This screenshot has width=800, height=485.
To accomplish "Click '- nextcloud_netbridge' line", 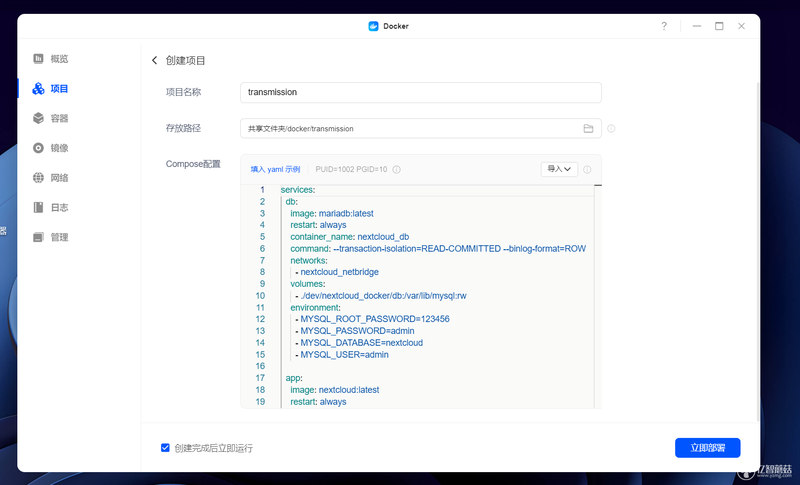I will 337,272.
